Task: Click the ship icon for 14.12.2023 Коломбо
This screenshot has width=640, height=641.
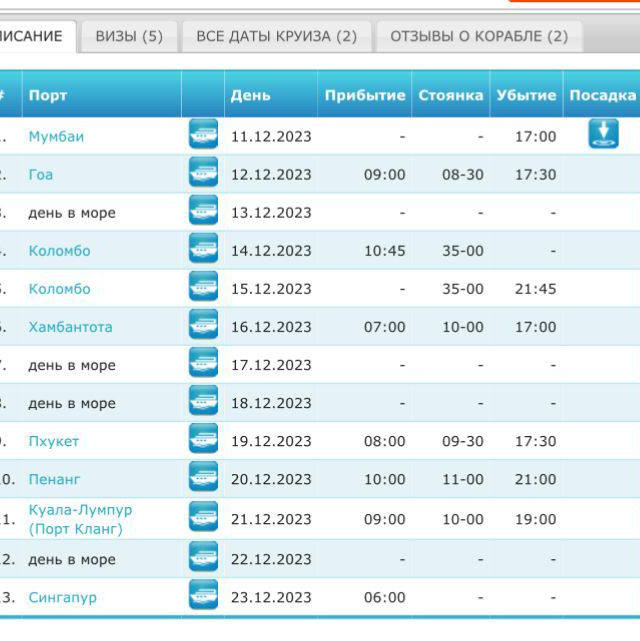Action: pyautogui.click(x=203, y=249)
